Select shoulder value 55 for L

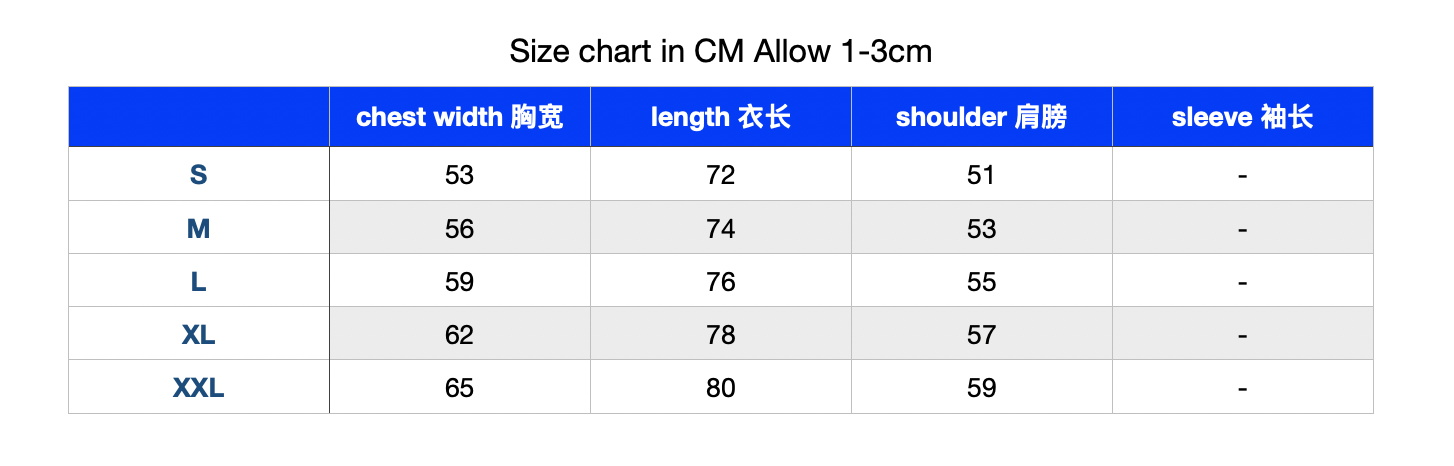coord(982,281)
